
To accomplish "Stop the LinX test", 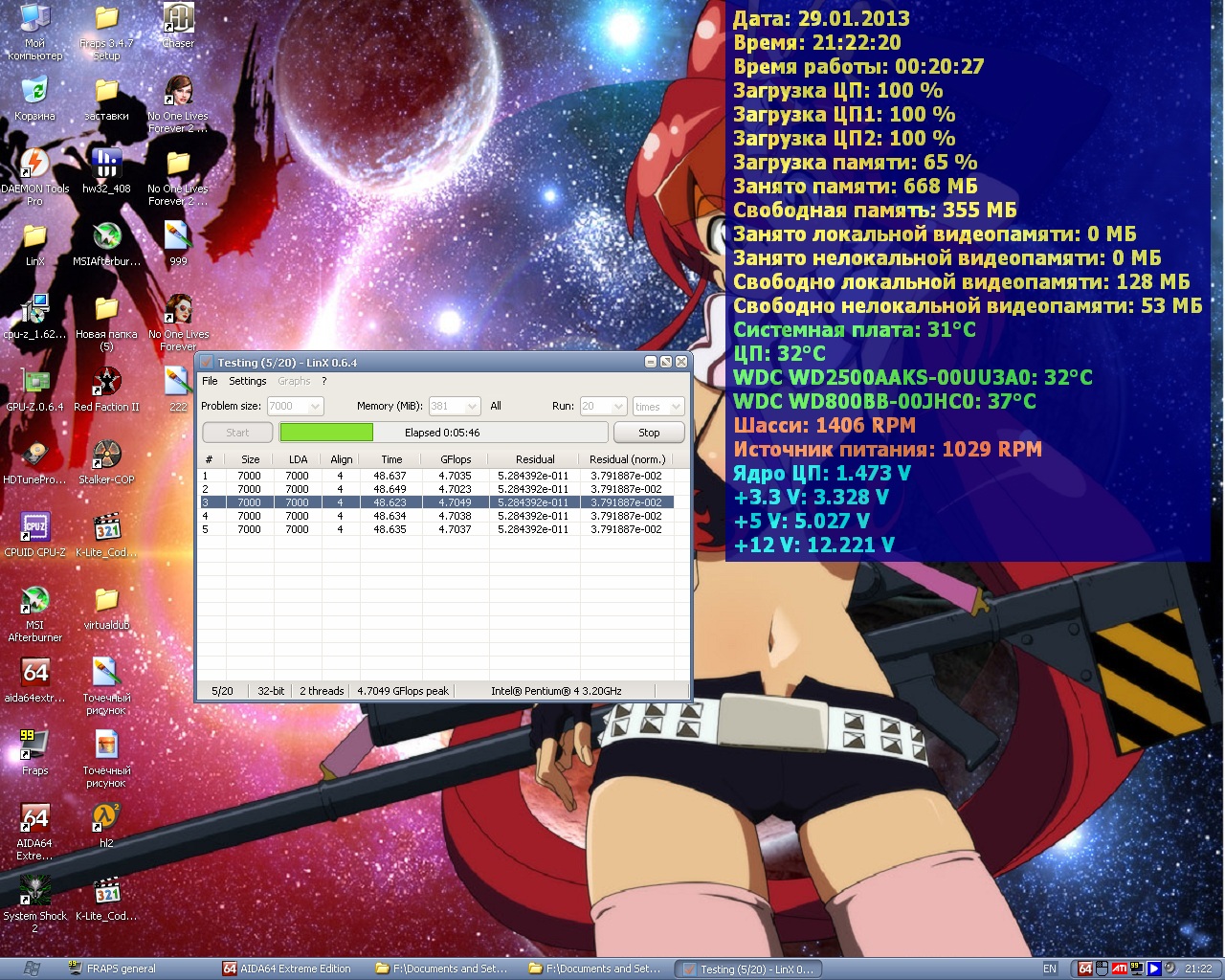I will (x=649, y=433).
